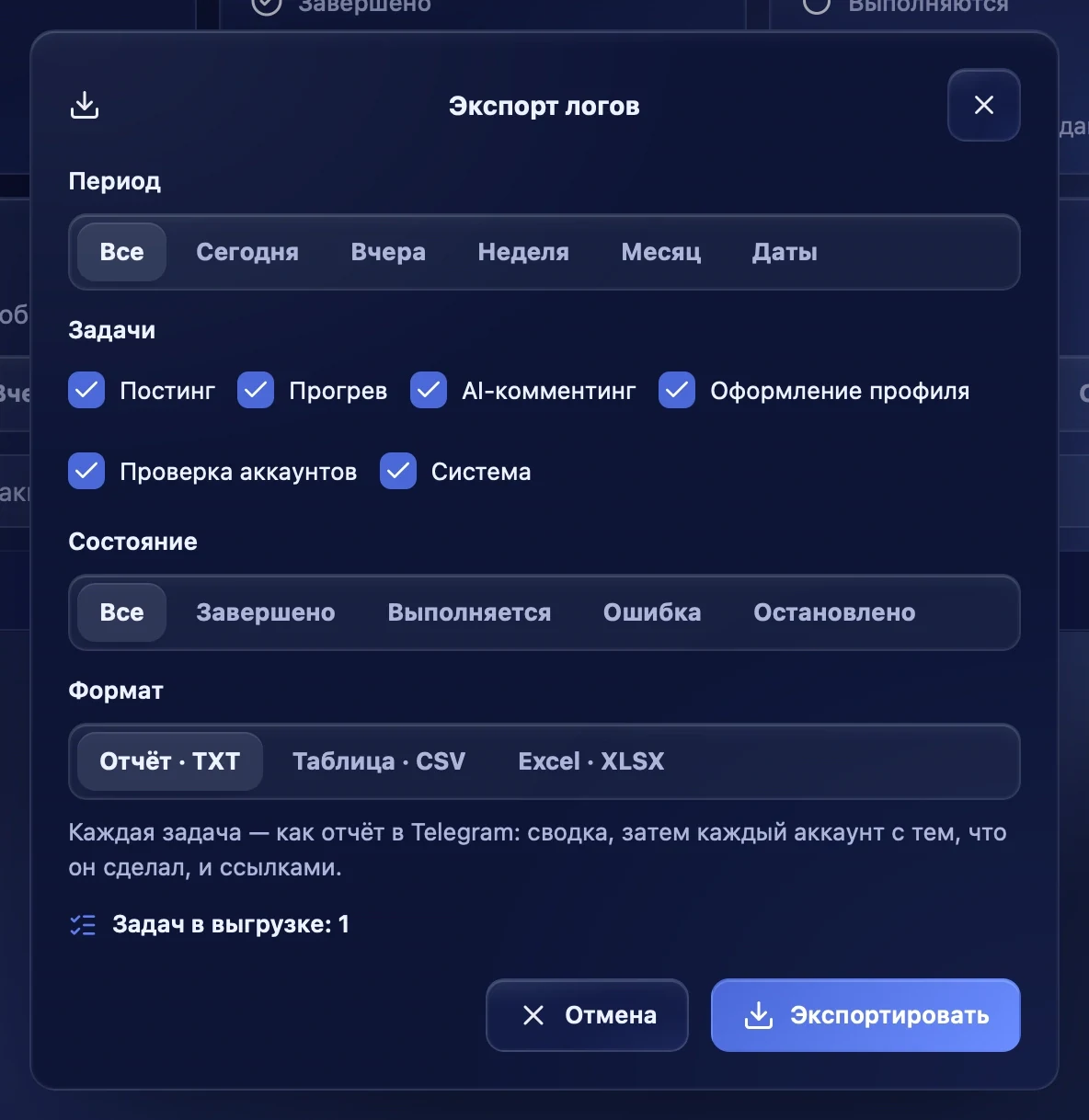This screenshot has height=1120, width=1089.
Task: Pick Excel · XLSX export format
Action: click(x=591, y=761)
